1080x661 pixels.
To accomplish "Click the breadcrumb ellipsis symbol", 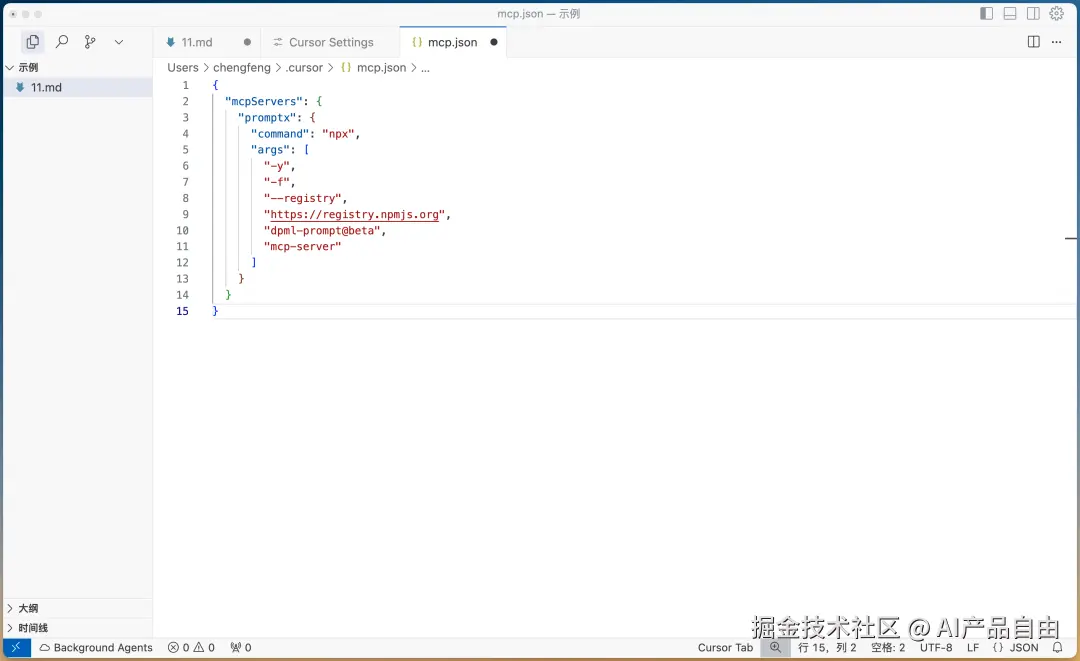I will [x=426, y=67].
